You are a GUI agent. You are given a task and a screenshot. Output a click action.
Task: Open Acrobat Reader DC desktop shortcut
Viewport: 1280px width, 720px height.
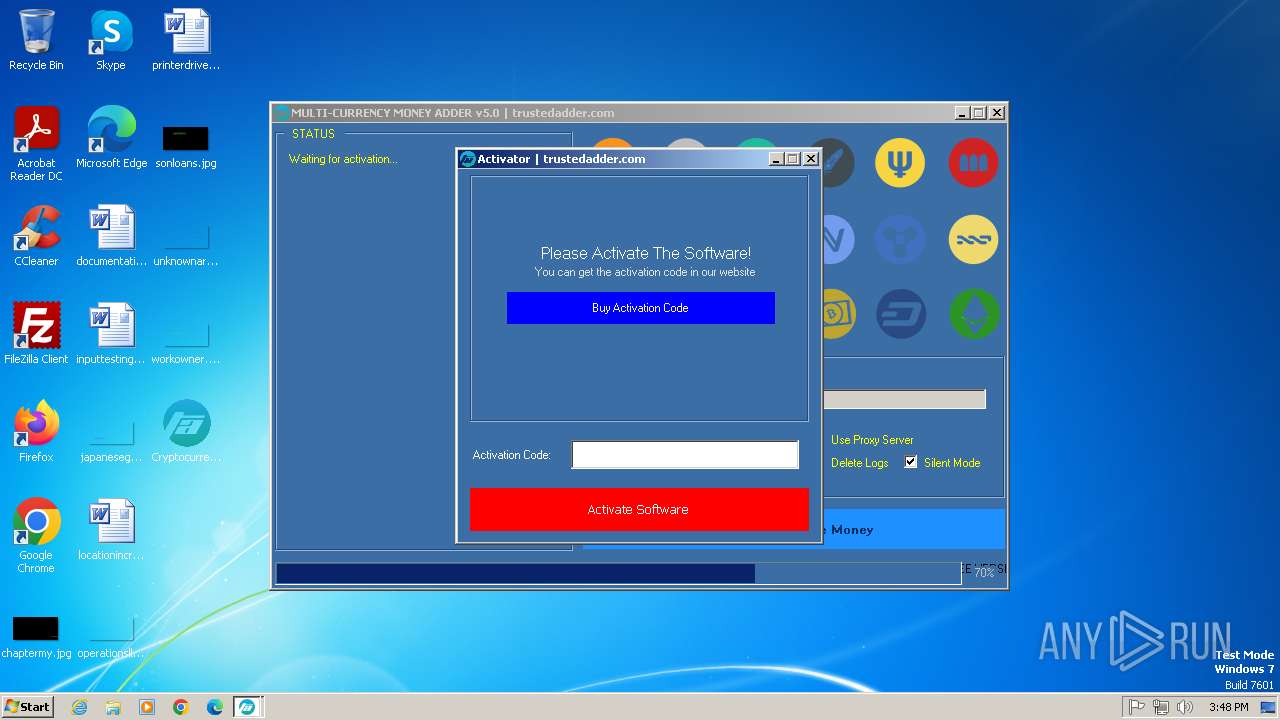tap(36, 144)
